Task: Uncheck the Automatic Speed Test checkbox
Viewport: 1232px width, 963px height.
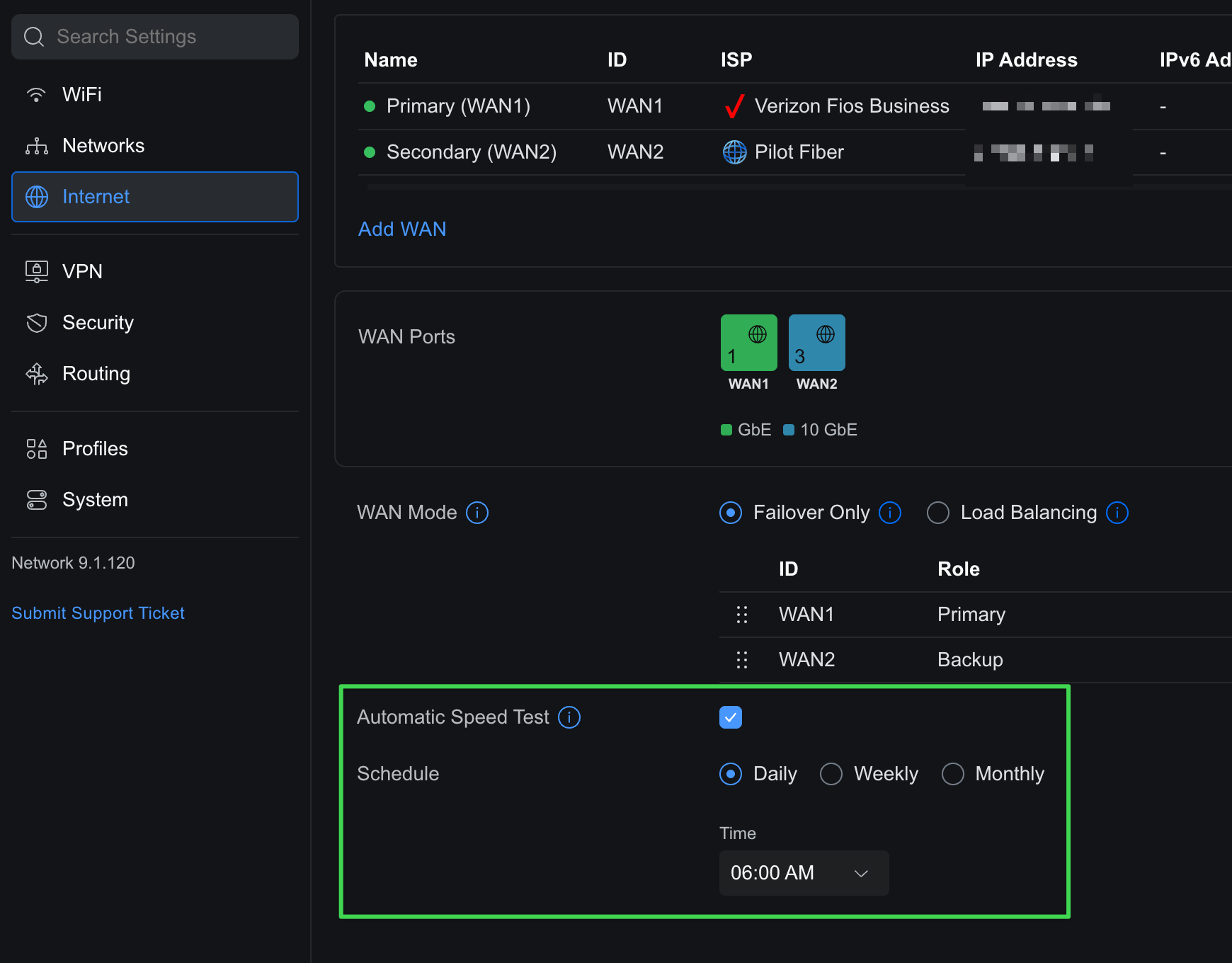Action: [x=731, y=717]
